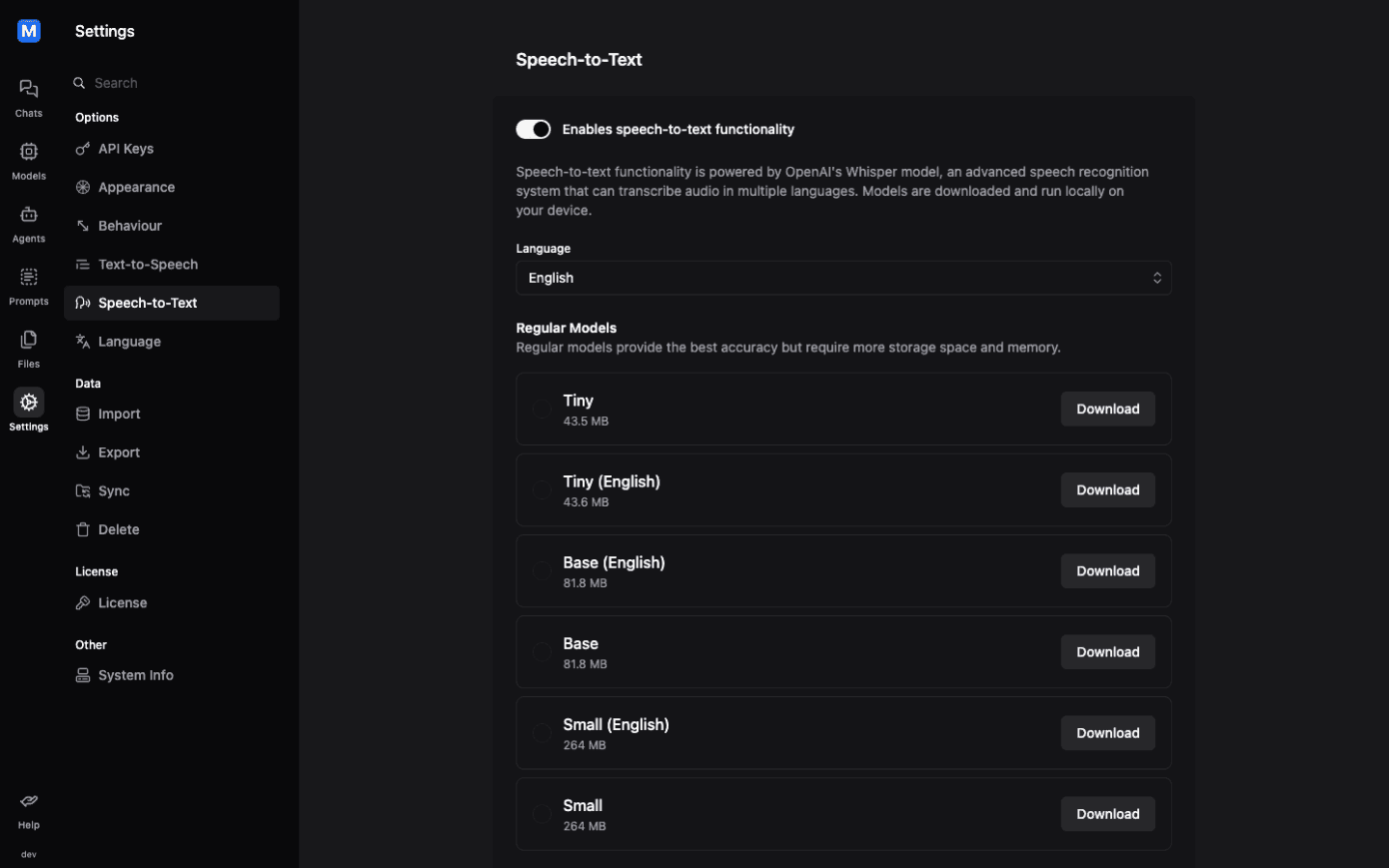This screenshot has height=868, width=1389.
Task: Open Text-to-Speech settings
Action: pyautogui.click(x=148, y=265)
